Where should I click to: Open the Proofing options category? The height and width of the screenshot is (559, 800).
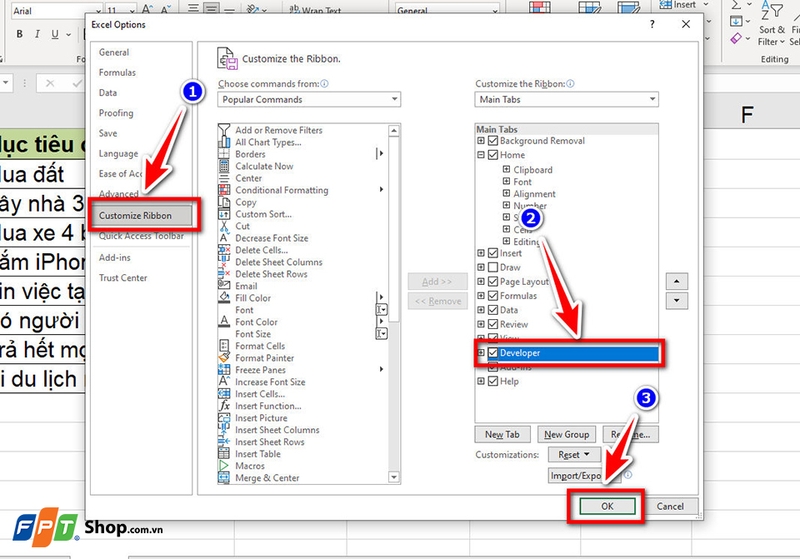(116, 113)
